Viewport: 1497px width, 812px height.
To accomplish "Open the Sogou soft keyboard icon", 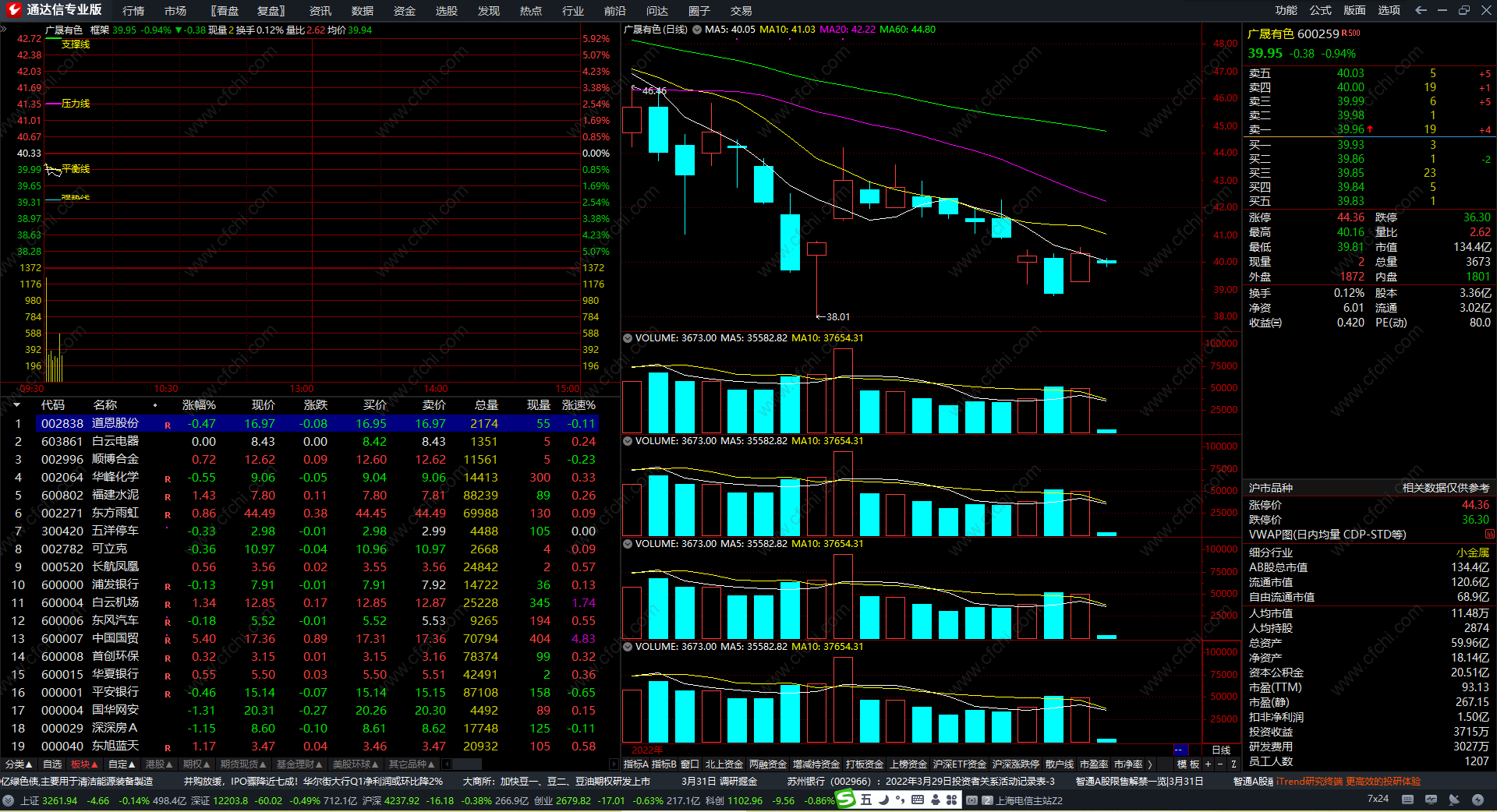I will (x=918, y=800).
